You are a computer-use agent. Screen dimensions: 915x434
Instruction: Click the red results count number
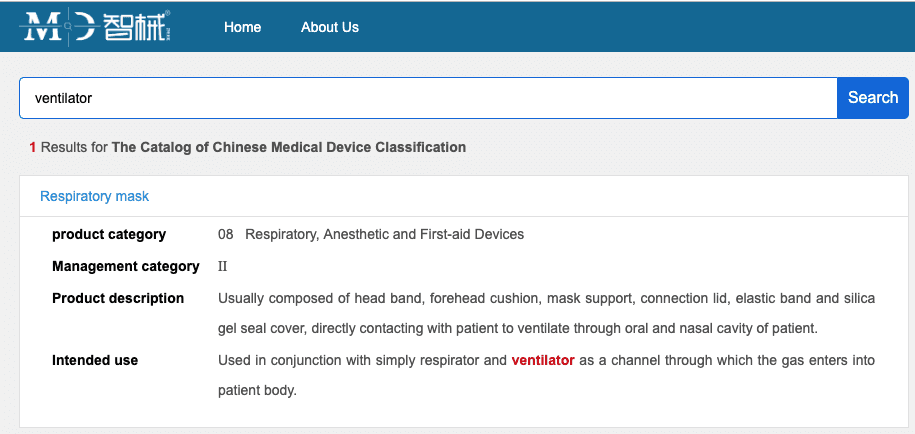[x=33, y=148]
